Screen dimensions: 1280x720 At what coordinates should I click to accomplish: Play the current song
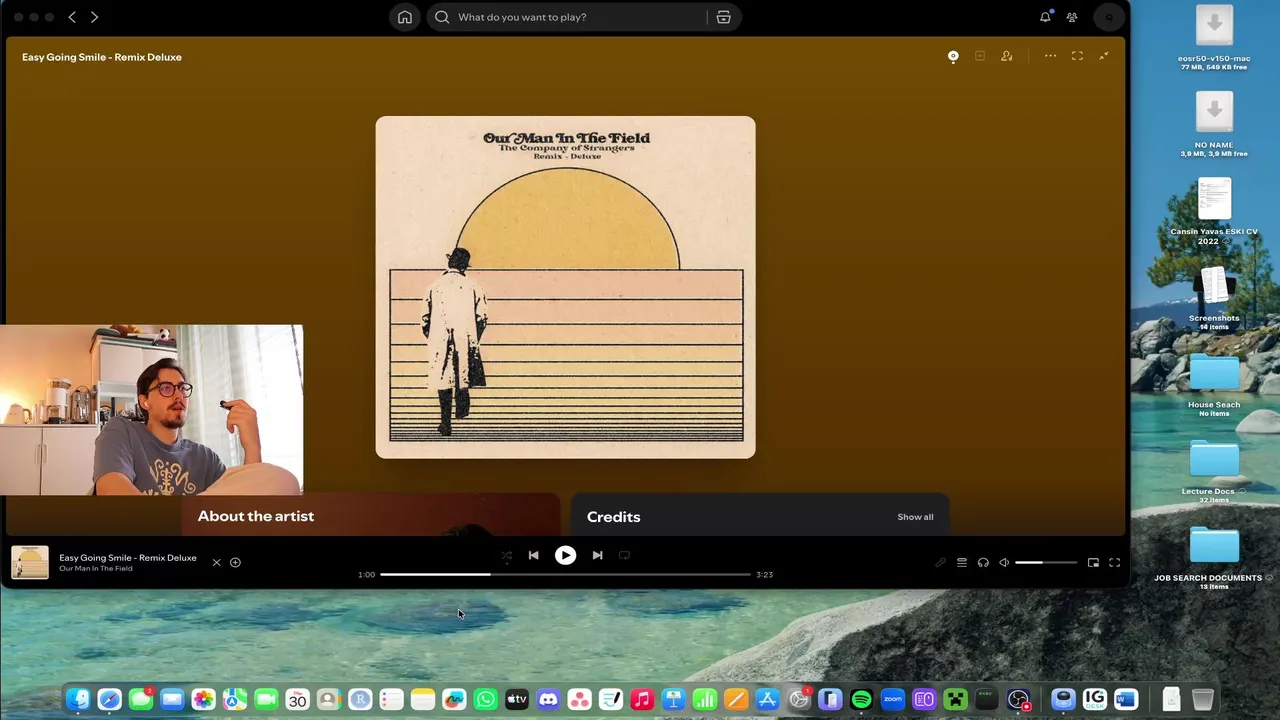(565, 555)
